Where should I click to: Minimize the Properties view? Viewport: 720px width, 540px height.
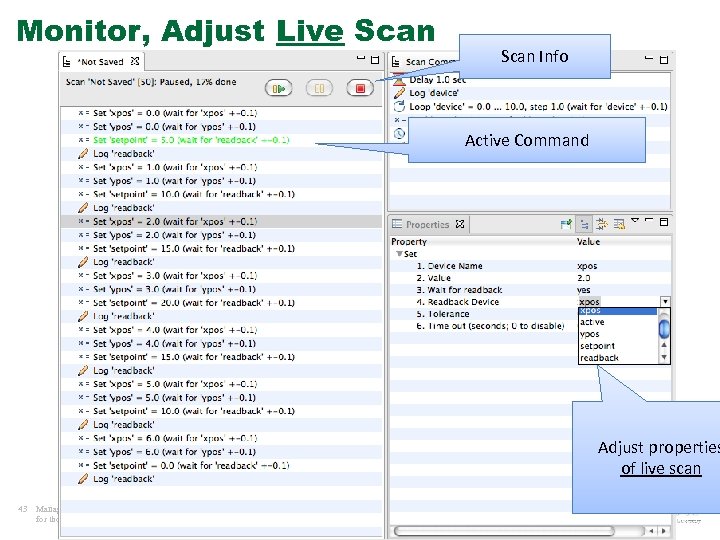(x=649, y=220)
